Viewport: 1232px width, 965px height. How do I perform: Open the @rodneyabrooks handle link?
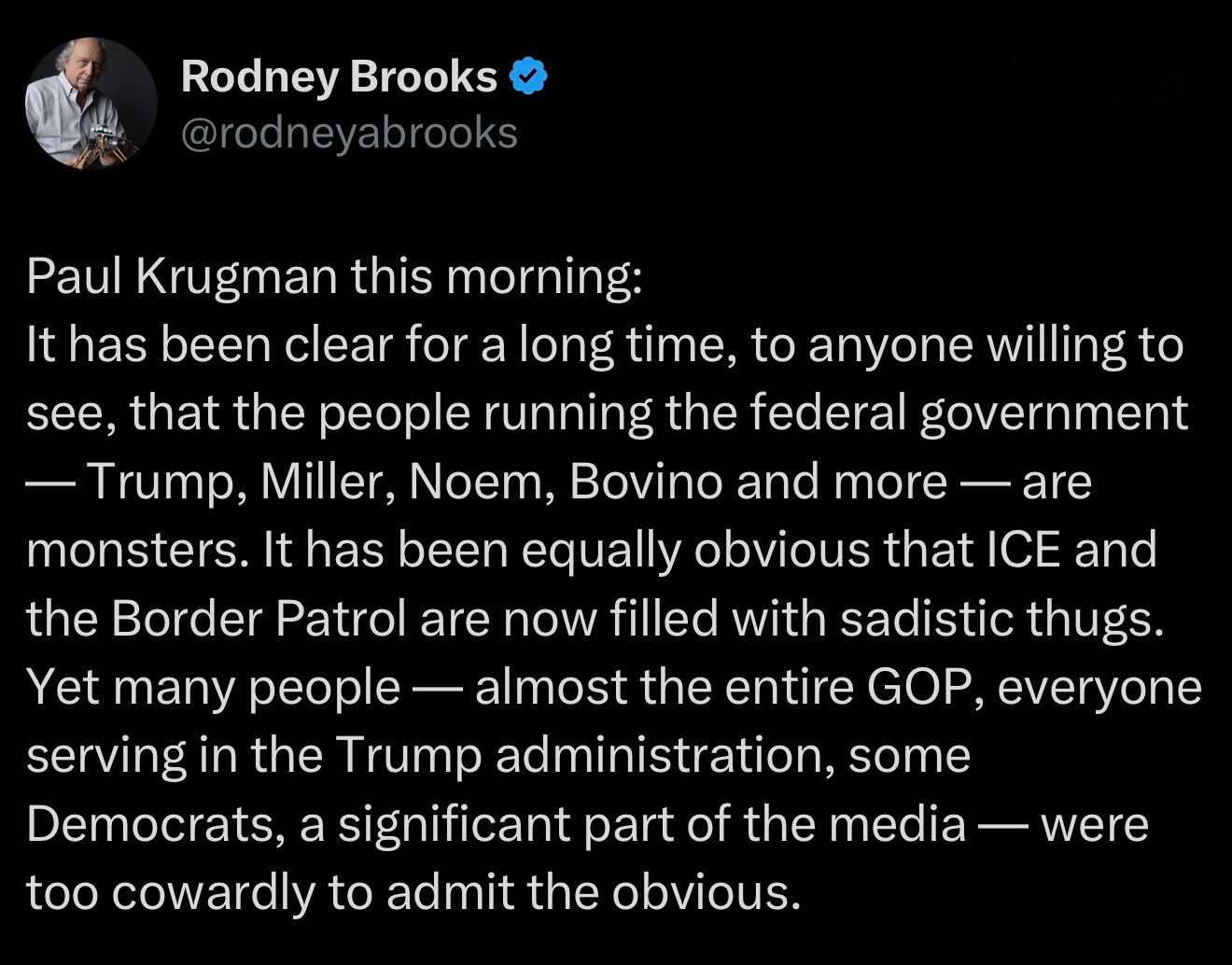pyautogui.click(x=349, y=133)
